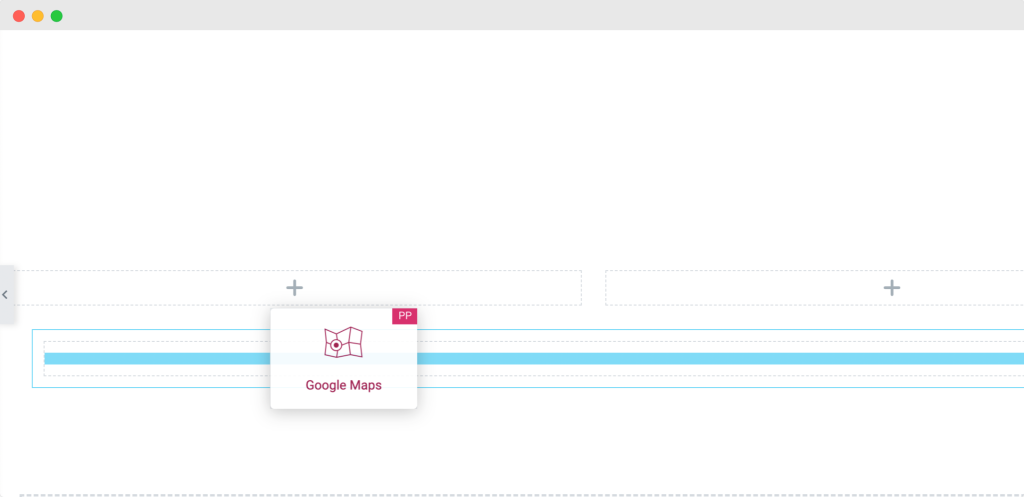The width and height of the screenshot is (1024, 497).
Task: Collapse the side panel with the left chevron
Action: 6,295
